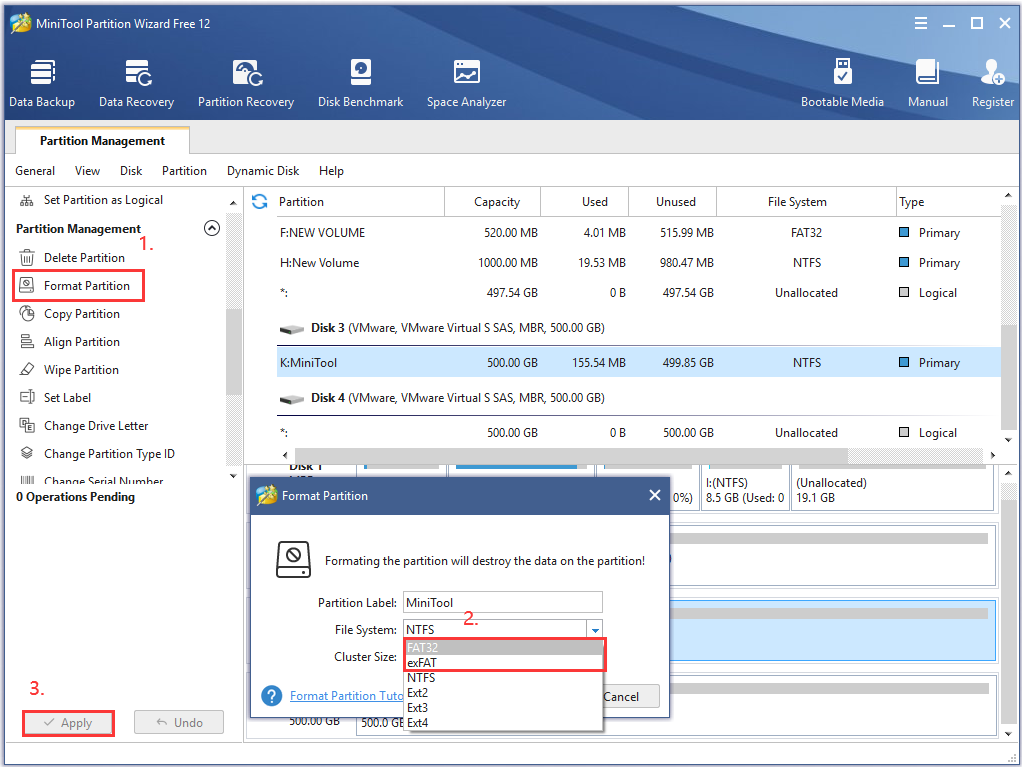Open the Space Analyzer

[x=466, y=80]
